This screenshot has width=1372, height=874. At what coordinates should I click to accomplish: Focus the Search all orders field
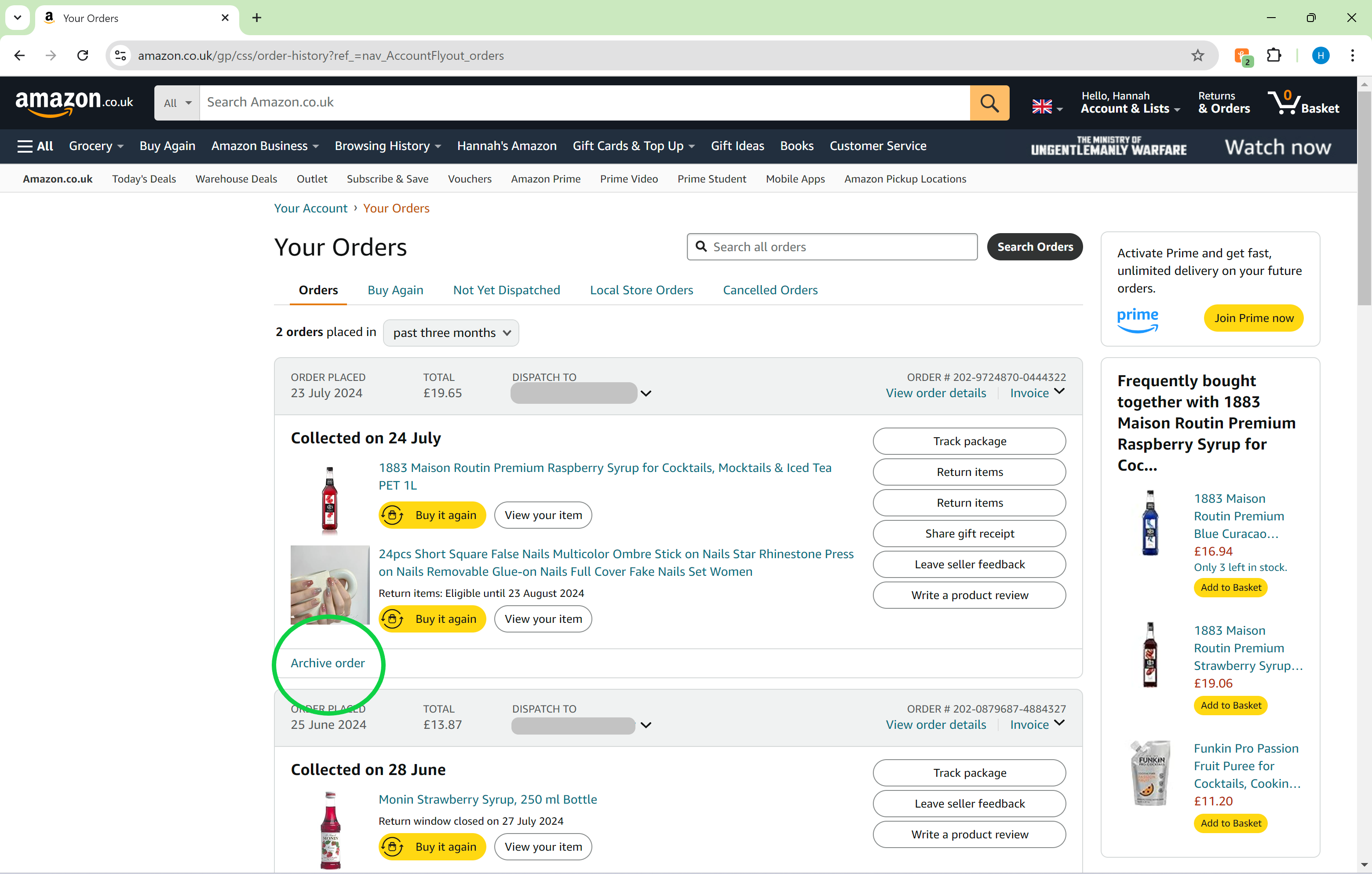pos(832,247)
